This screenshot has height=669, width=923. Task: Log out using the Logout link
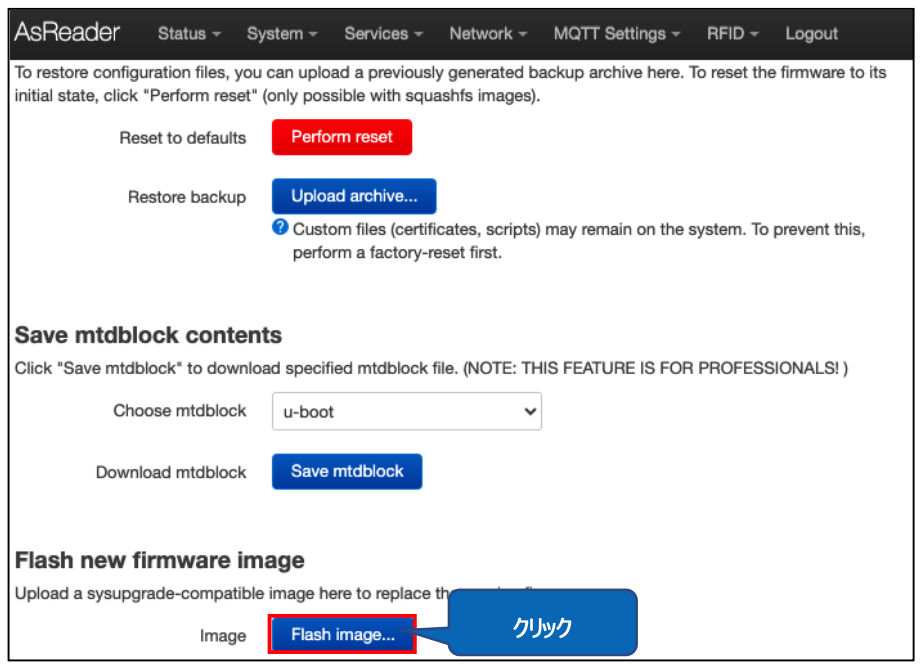coord(811,34)
